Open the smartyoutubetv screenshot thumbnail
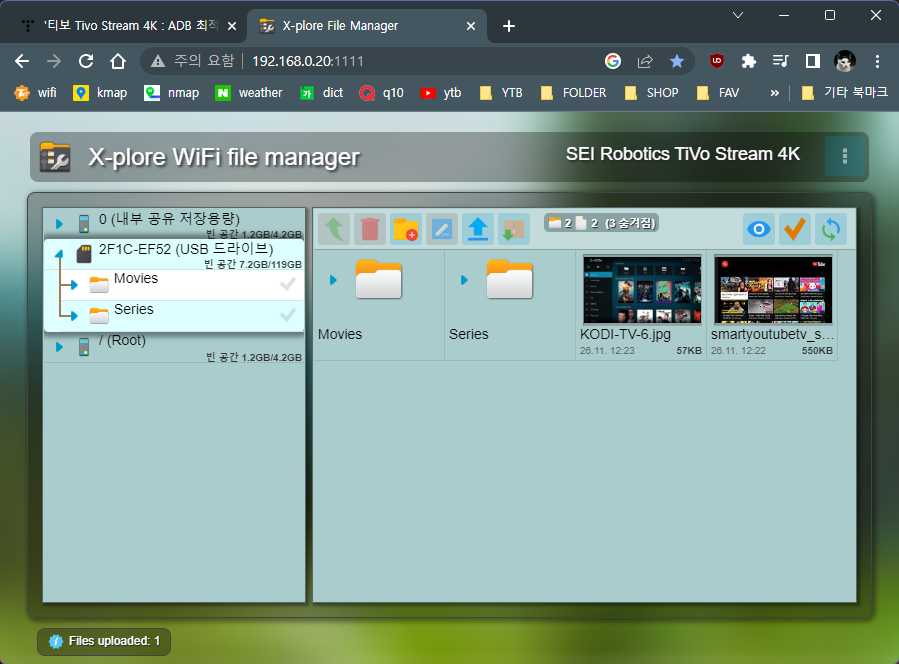Viewport: 899px width, 664px height. click(x=773, y=290)
